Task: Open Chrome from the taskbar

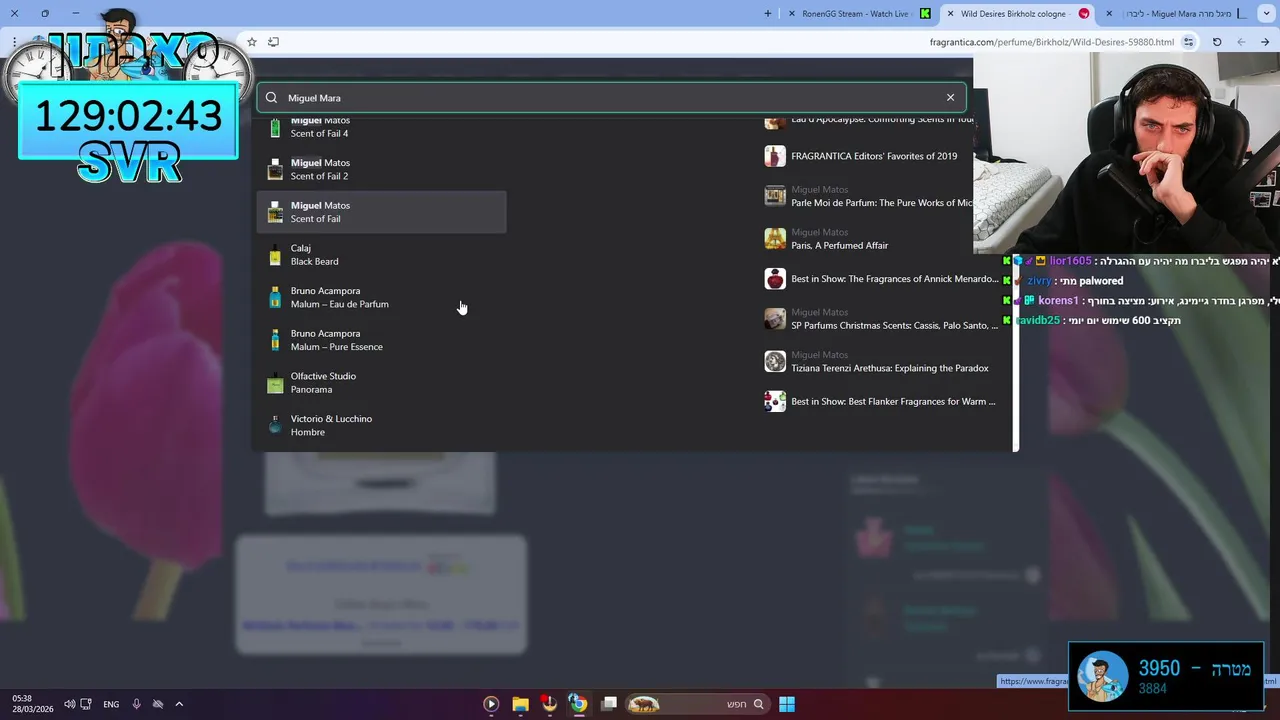Action: (x=578, y=704)
